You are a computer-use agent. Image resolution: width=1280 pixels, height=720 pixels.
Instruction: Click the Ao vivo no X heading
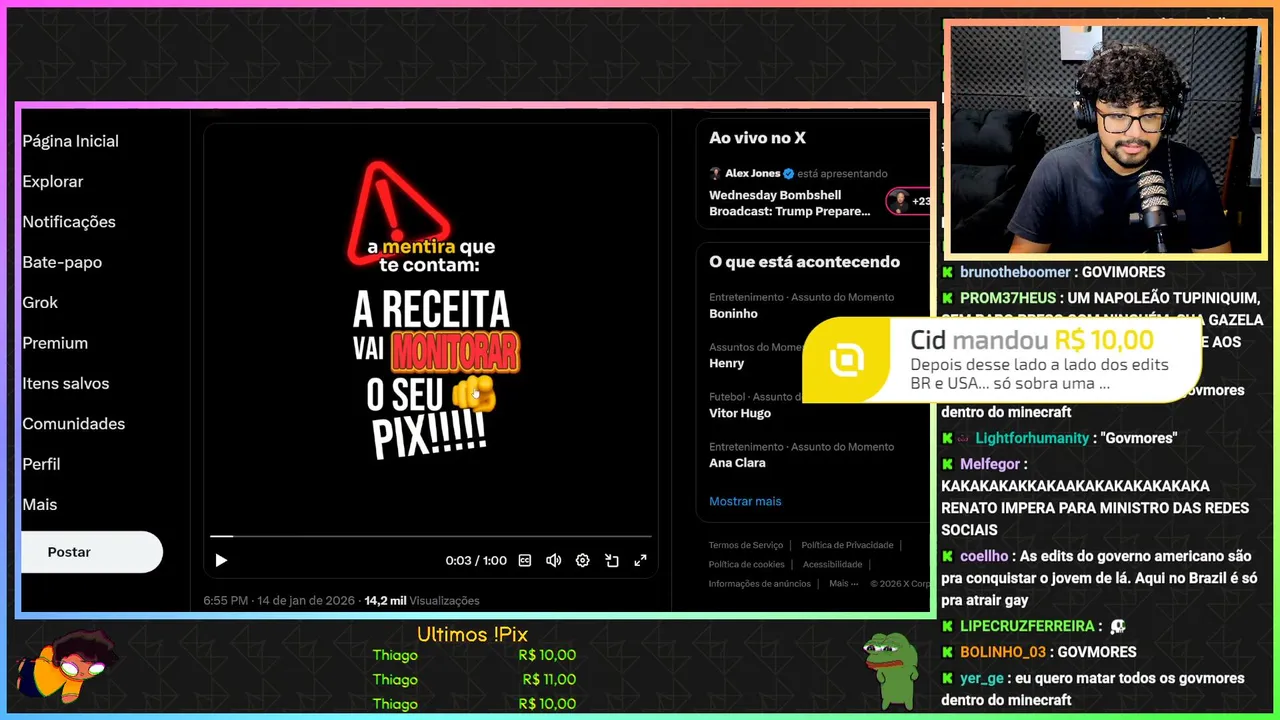[x=757, y=138]
